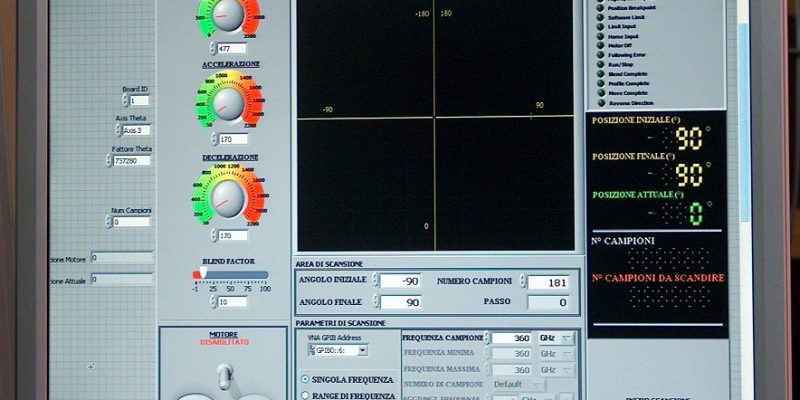Click the Move Complete status LED
The height and width of the screenshot is (400, 800).
coord(600,93)
